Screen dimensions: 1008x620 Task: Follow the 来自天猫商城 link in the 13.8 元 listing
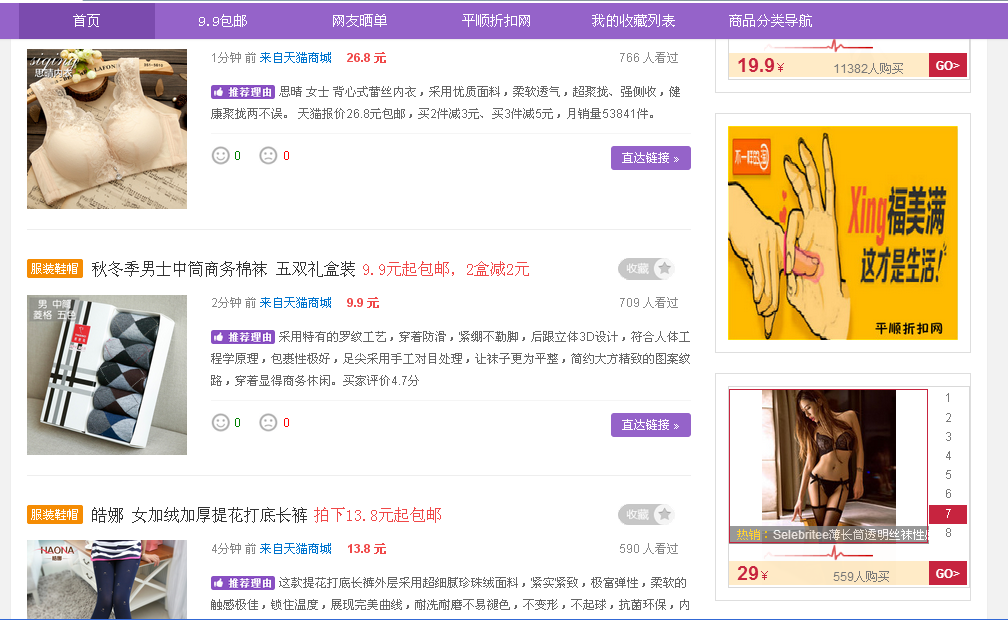tap(296, 549)
